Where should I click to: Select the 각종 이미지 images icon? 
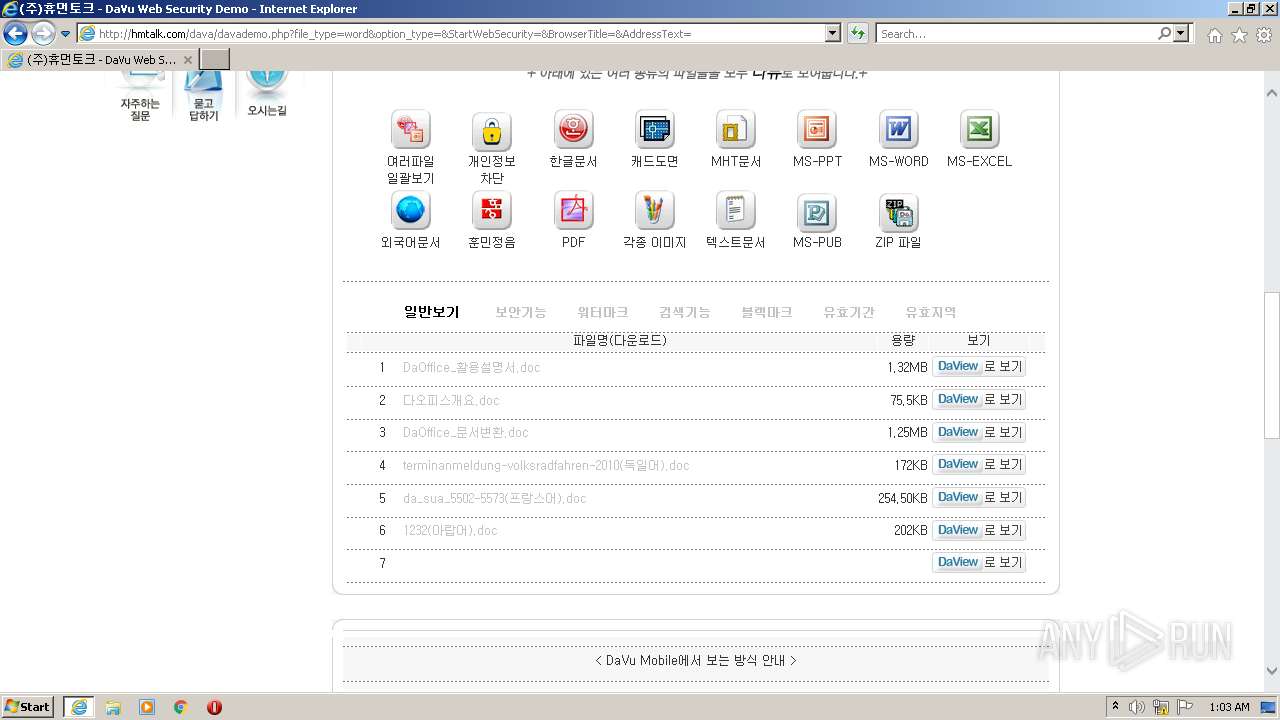pyautogui.click(x=654, y=211)
